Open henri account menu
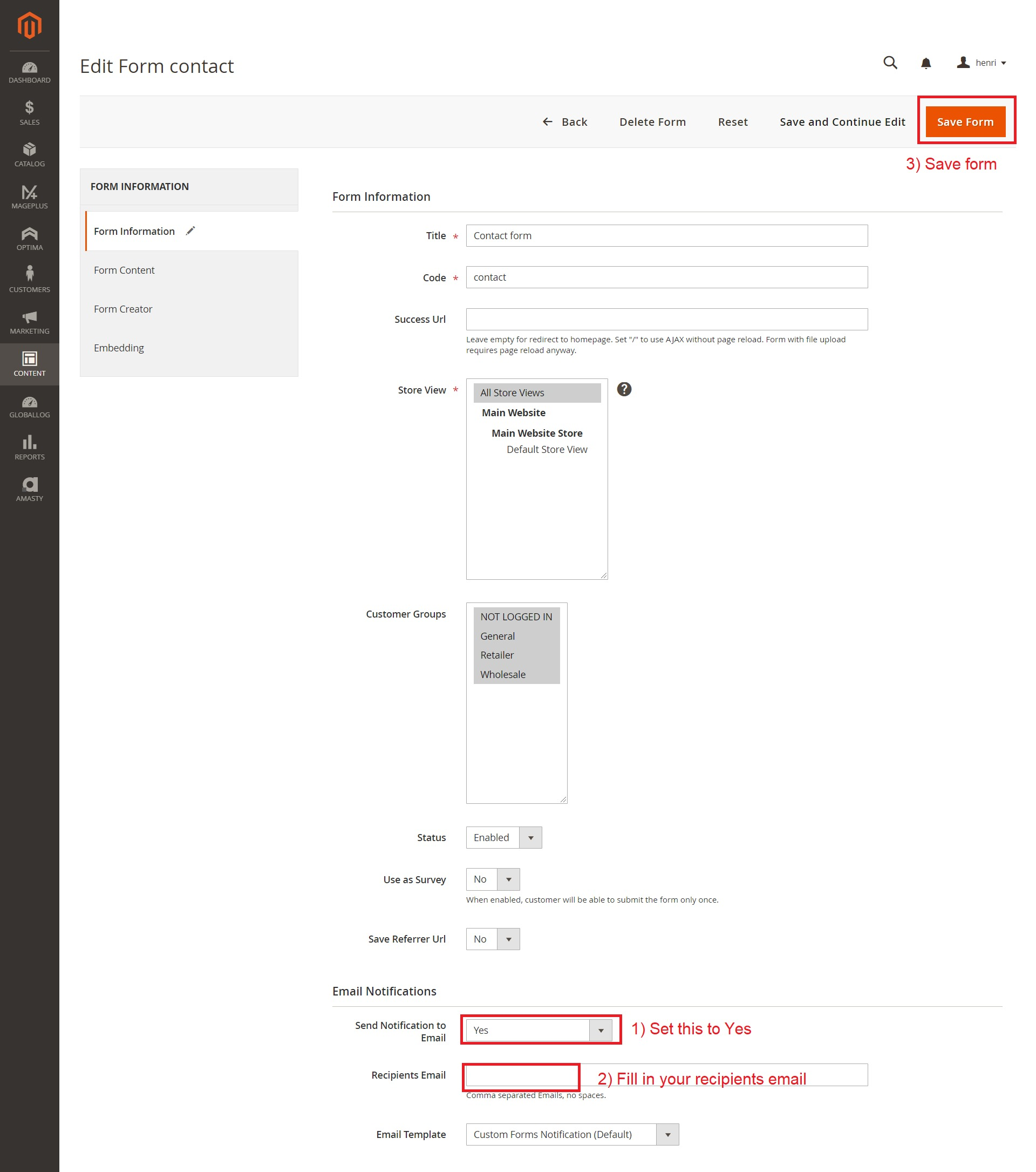Screen dimensions: 1036x1172 (x=982, y=63)
